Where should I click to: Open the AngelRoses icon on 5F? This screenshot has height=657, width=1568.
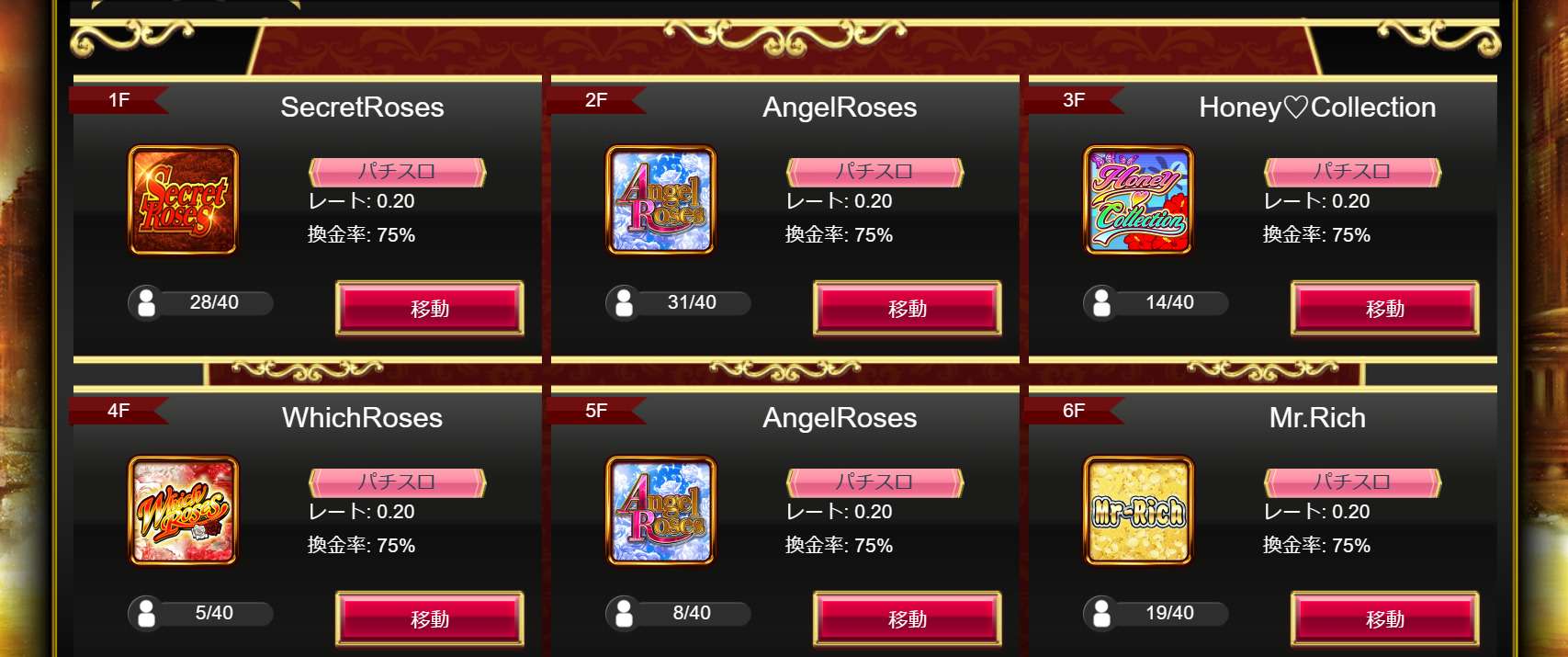[x=660, y=510]
